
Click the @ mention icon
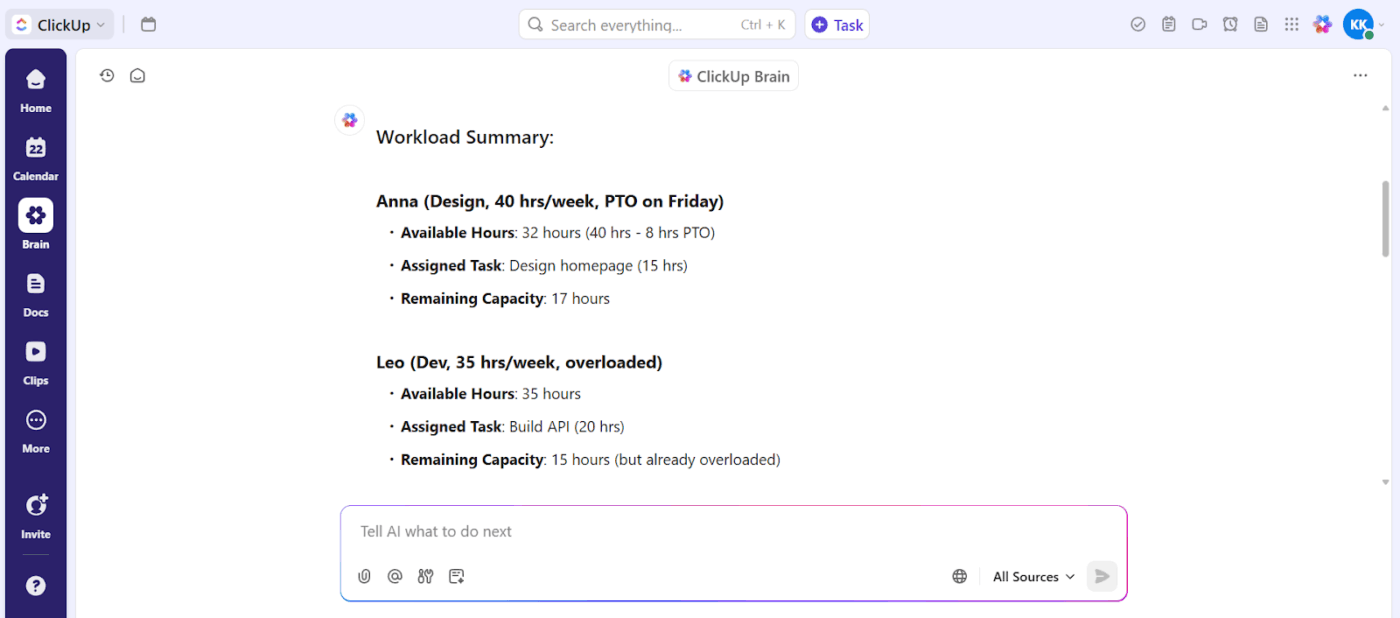(395, 576)
